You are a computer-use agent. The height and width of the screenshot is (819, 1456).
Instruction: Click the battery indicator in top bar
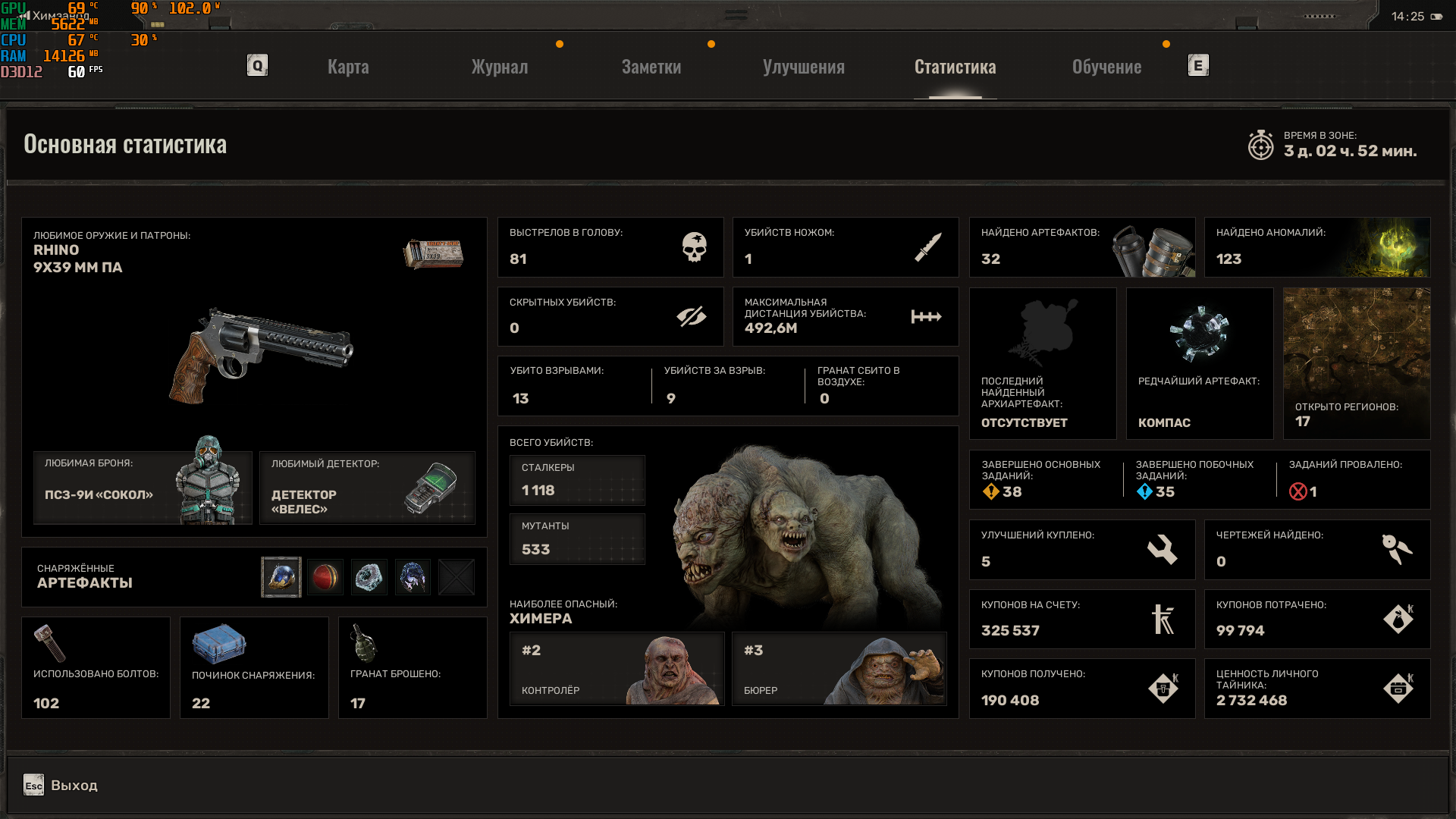point(1436,17)
